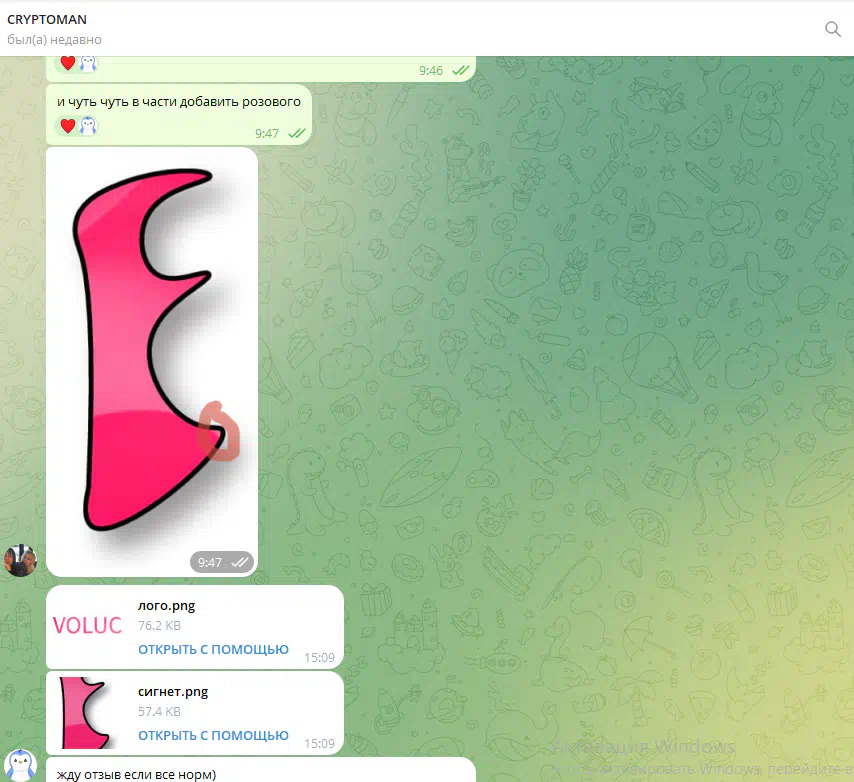Click 'ОТКРЫТЬ С ПОМОЩЬЮ' for сигнет.png
Screen dimensions: 854x782
[213, 736]
